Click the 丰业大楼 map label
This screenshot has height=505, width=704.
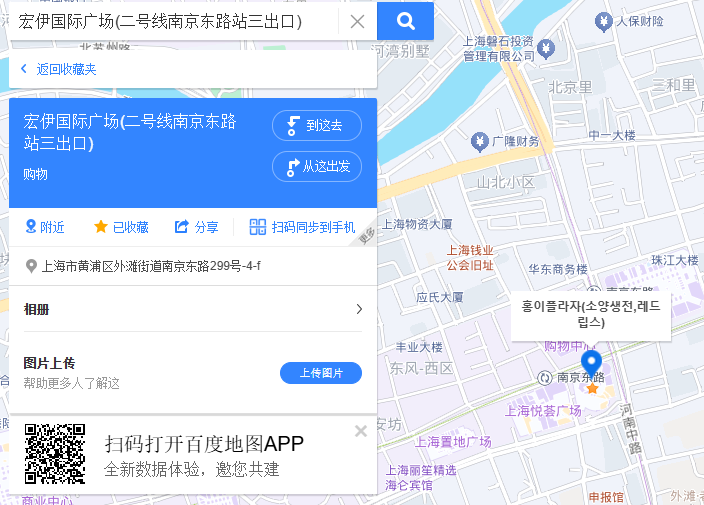[x=419, y=347]
